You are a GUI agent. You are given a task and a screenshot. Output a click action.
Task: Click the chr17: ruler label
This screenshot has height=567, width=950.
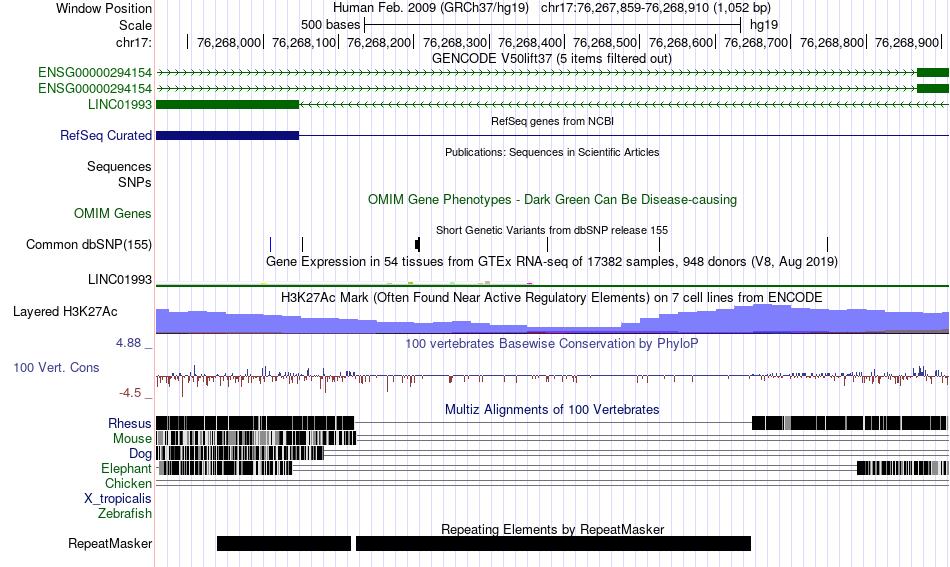point(133,42)
